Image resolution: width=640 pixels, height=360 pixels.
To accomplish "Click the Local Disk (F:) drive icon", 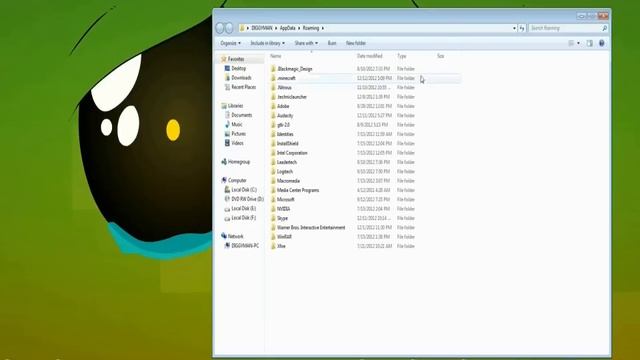I will pos(227,218).
